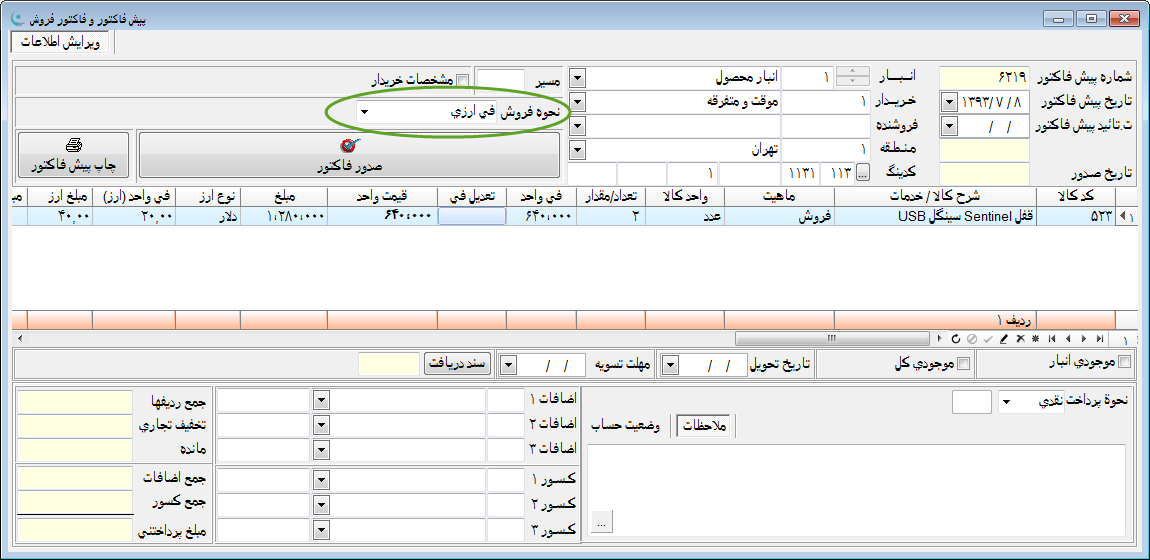
Task: Click the سند دریافت button
Action: click(x=457, y=363)
